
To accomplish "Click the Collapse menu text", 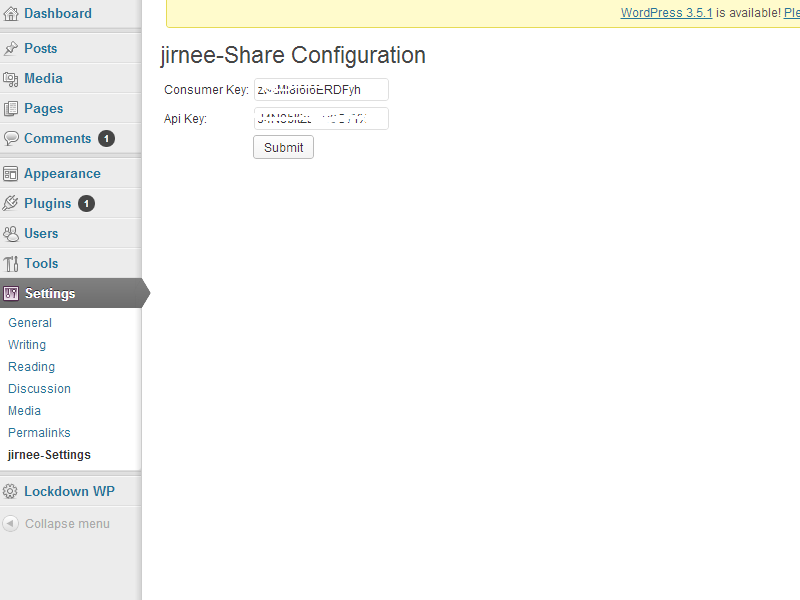I will [x=67, y=524].
